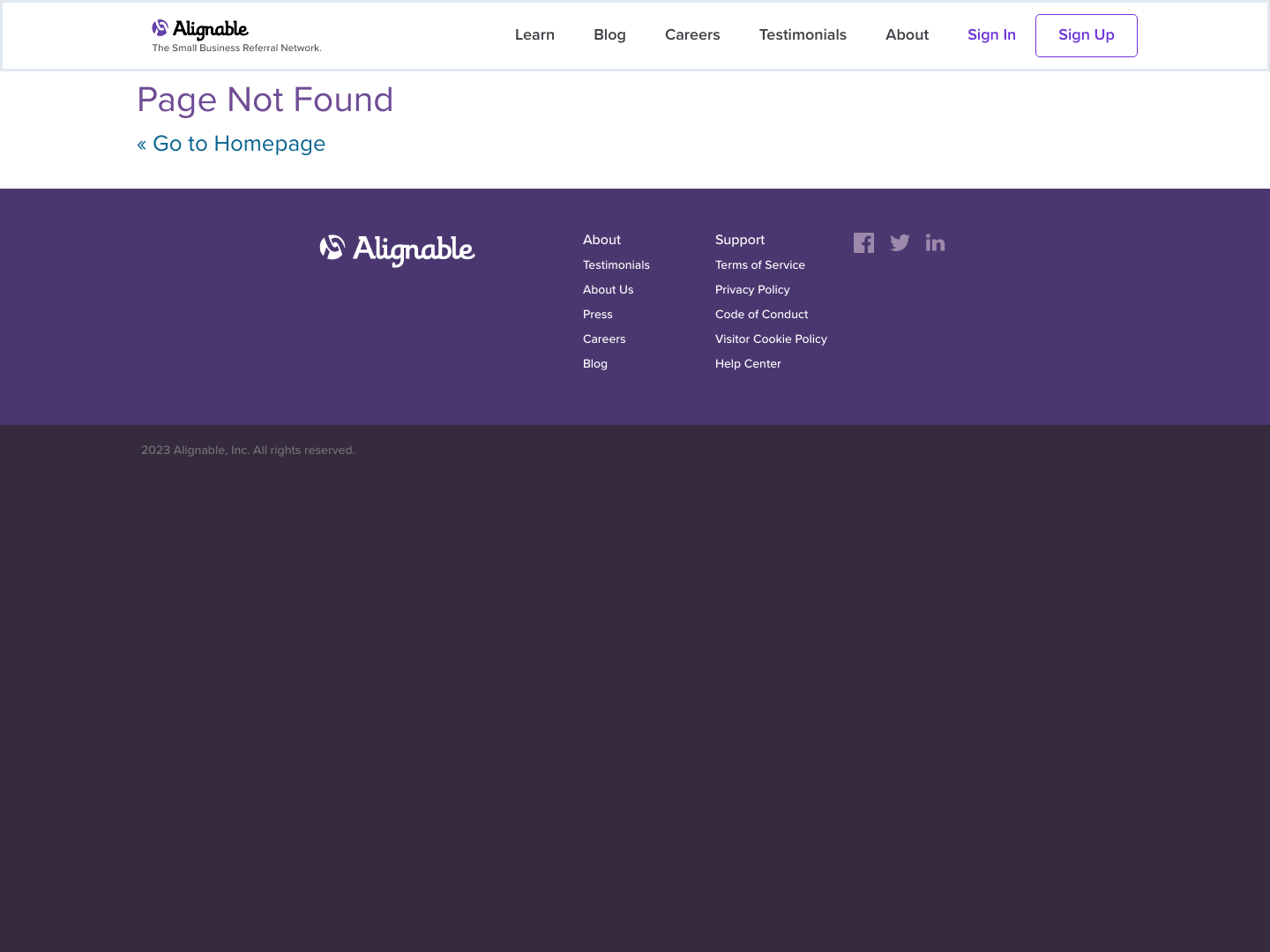Go to Blog in the top navigation
This screenshot has width=1270, height=952.
pos(609,35)
